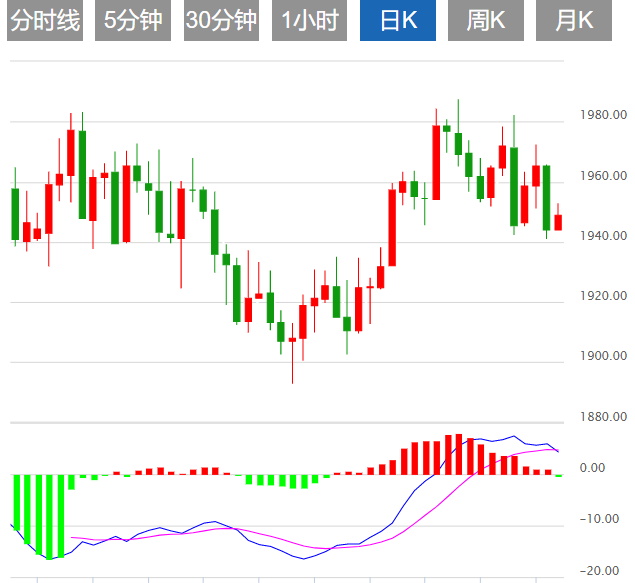635x583 pixels.
Task: Click the tallest red MACD histogram bar
Action: pos(459,454)
